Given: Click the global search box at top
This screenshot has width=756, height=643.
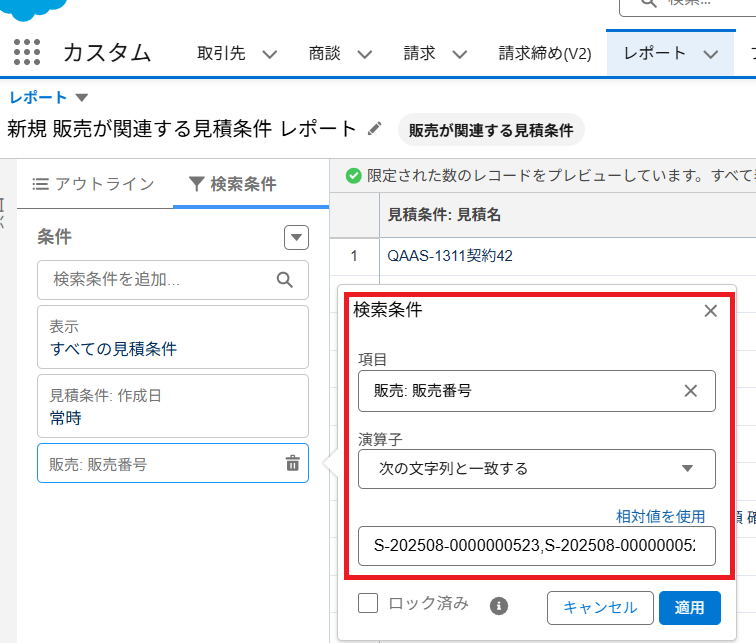Looking at the screenshot, I should point(688,7).
